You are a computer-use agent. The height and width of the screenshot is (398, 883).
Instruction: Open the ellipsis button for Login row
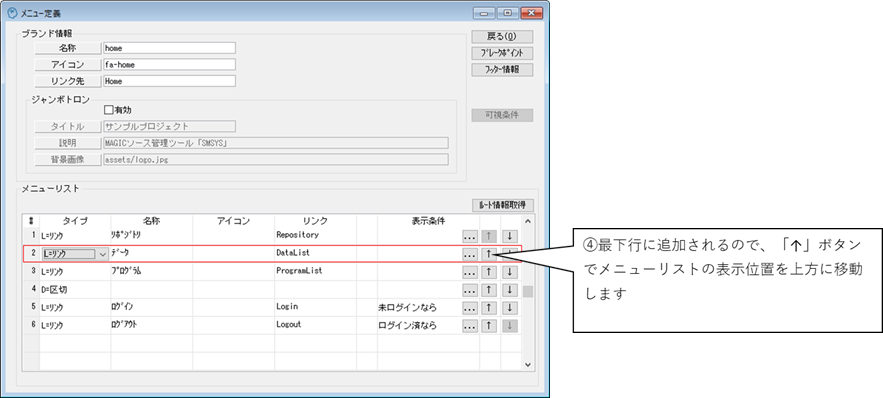point(469,308)
